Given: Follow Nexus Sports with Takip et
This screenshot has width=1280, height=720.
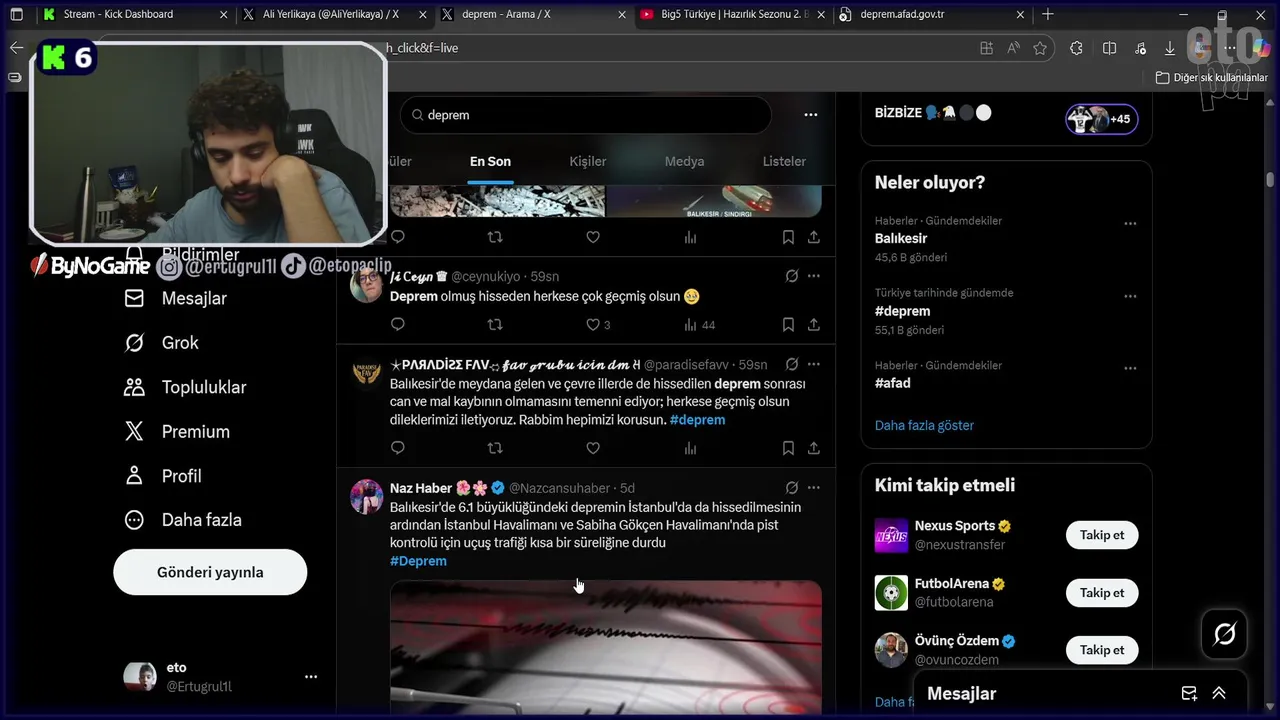Looking at the screenshot, I should tap(1102, 535).
